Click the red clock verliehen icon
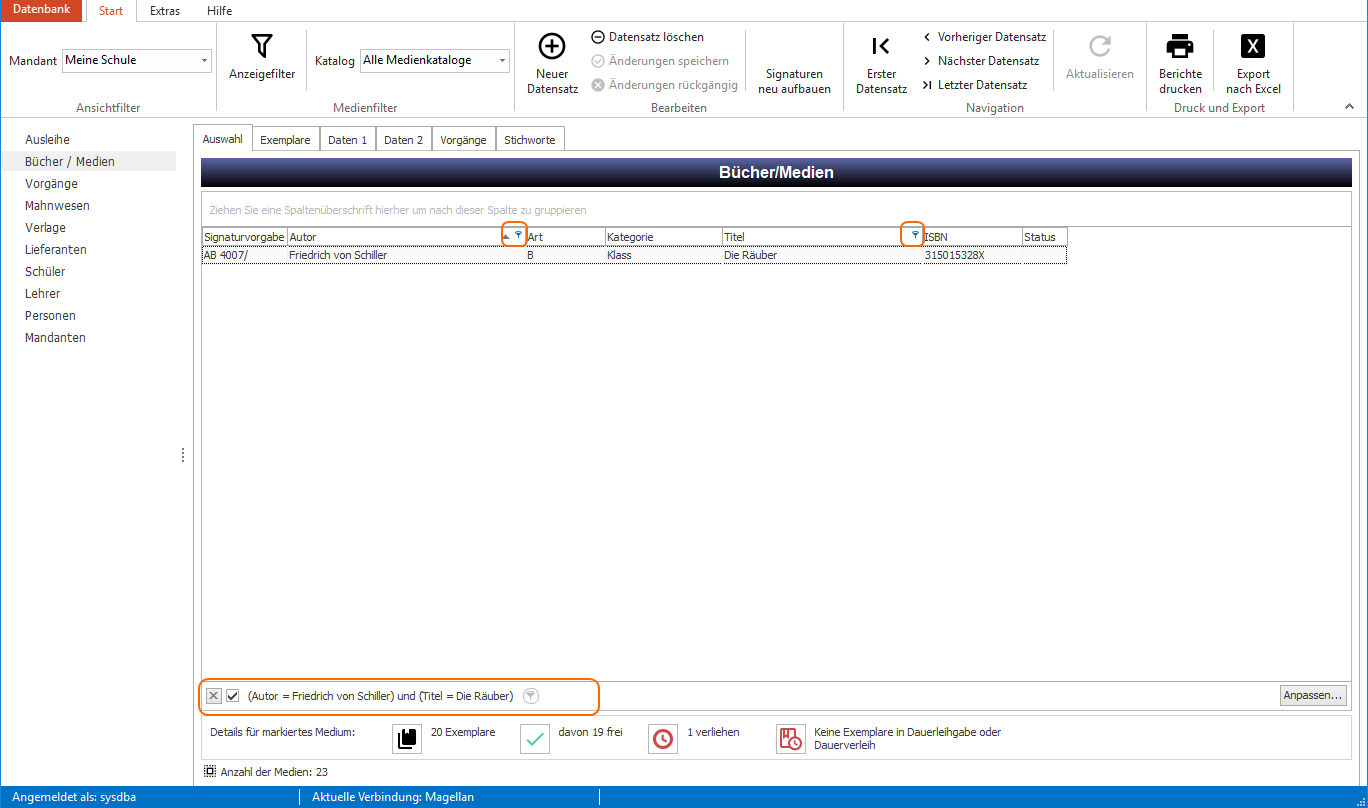1368x808 pixels. tap(663, 739)
